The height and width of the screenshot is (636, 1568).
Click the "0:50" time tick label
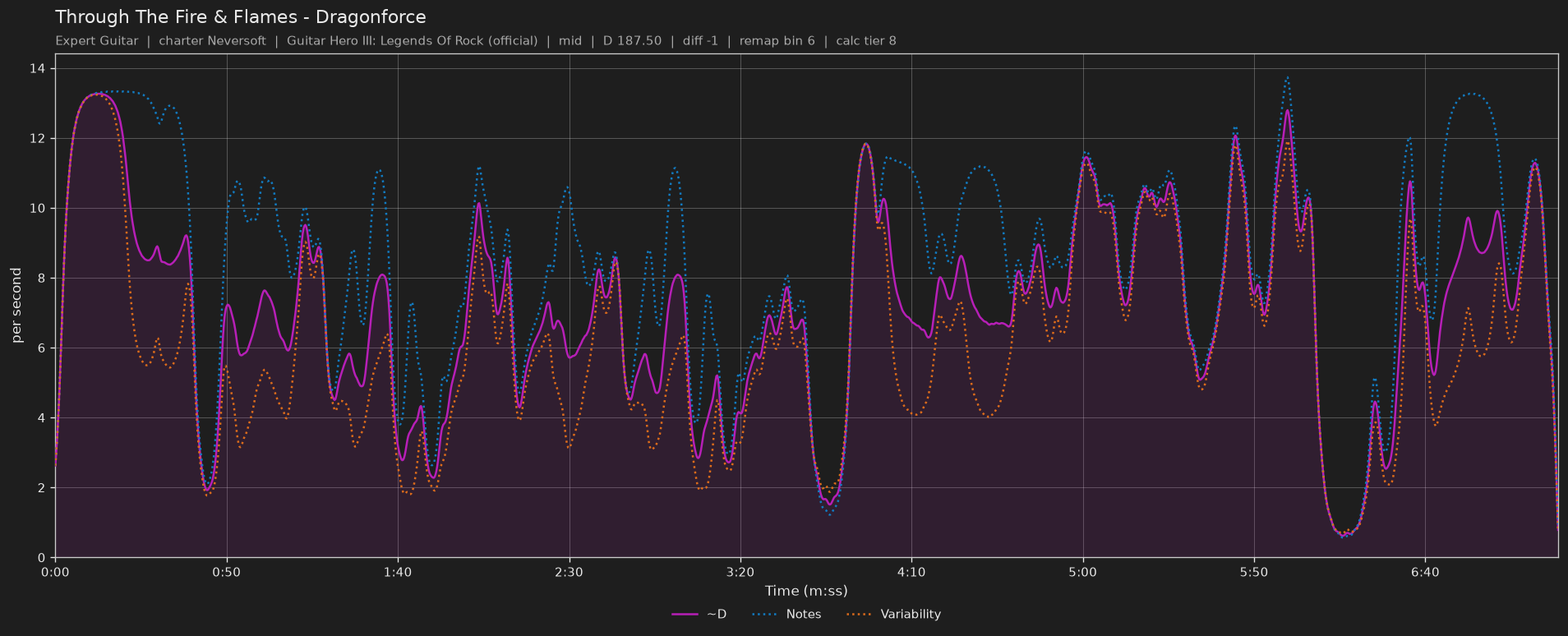pos(227,573)
